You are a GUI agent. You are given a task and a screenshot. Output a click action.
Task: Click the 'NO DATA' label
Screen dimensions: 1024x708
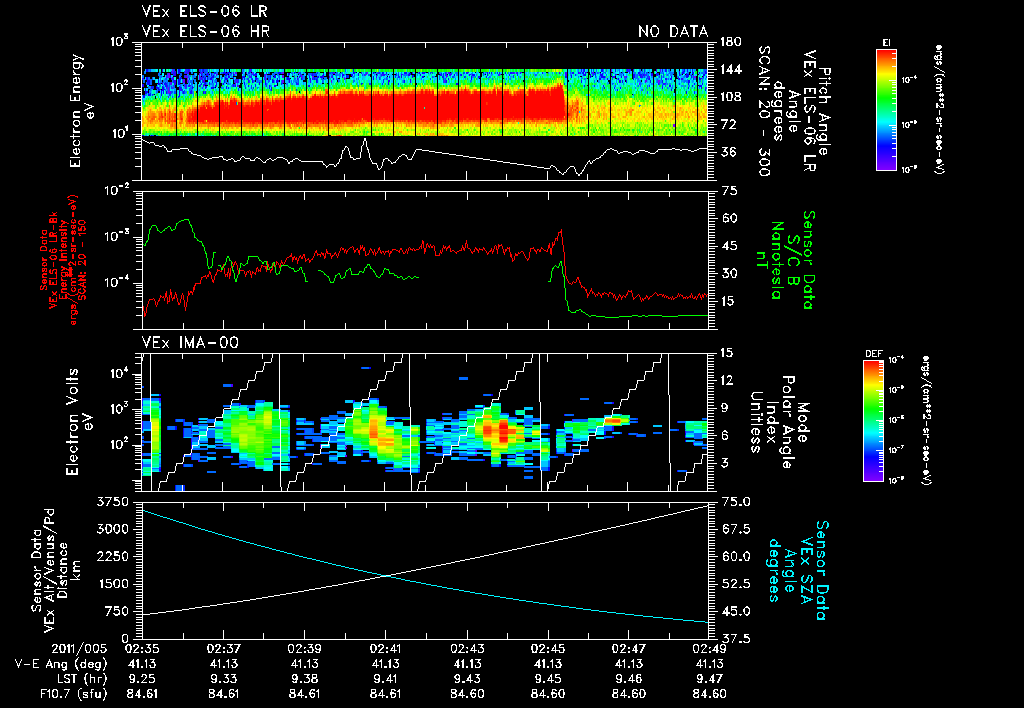(x=673, y=31)
